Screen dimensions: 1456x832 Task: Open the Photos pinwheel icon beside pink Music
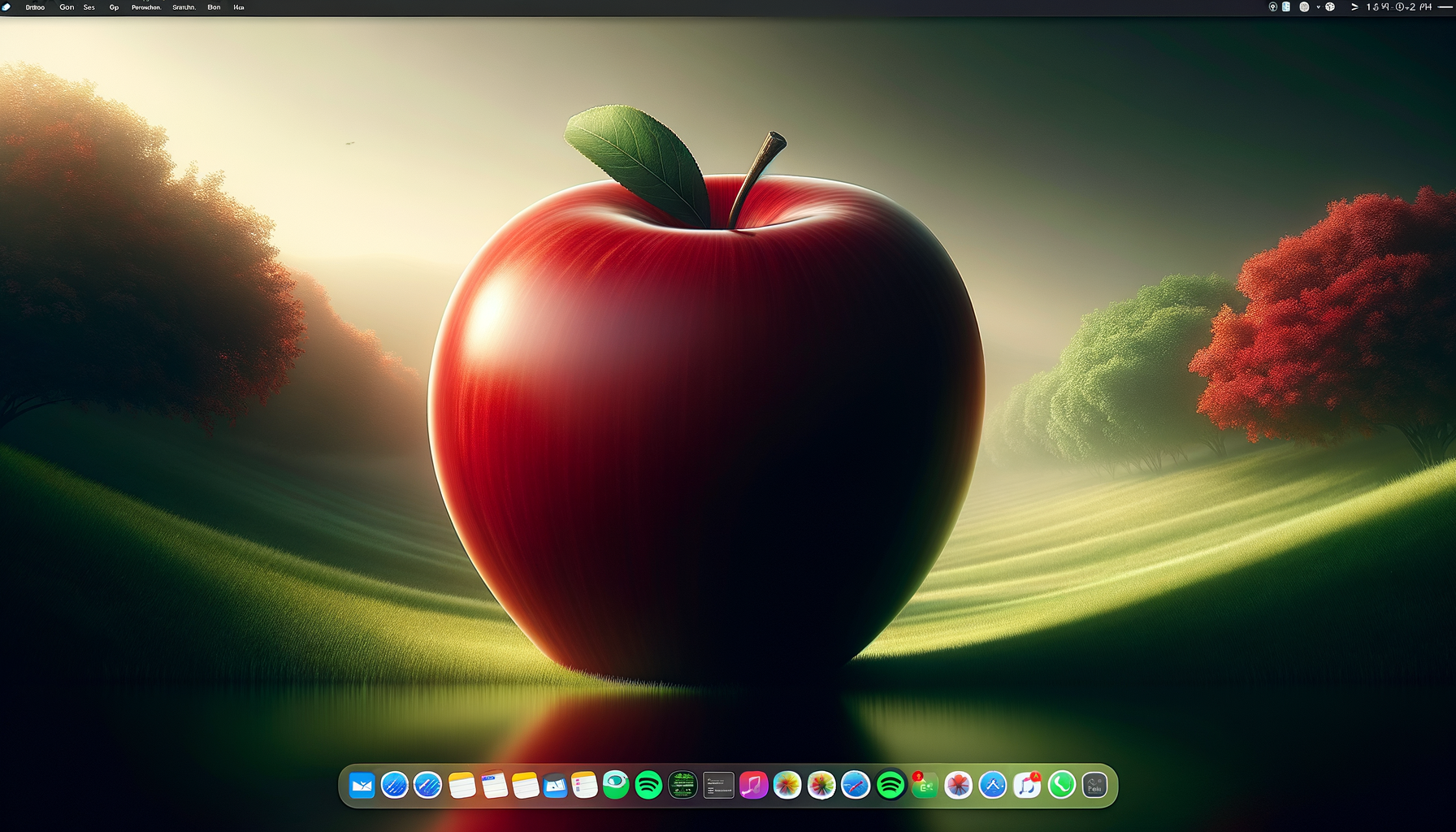787,786
